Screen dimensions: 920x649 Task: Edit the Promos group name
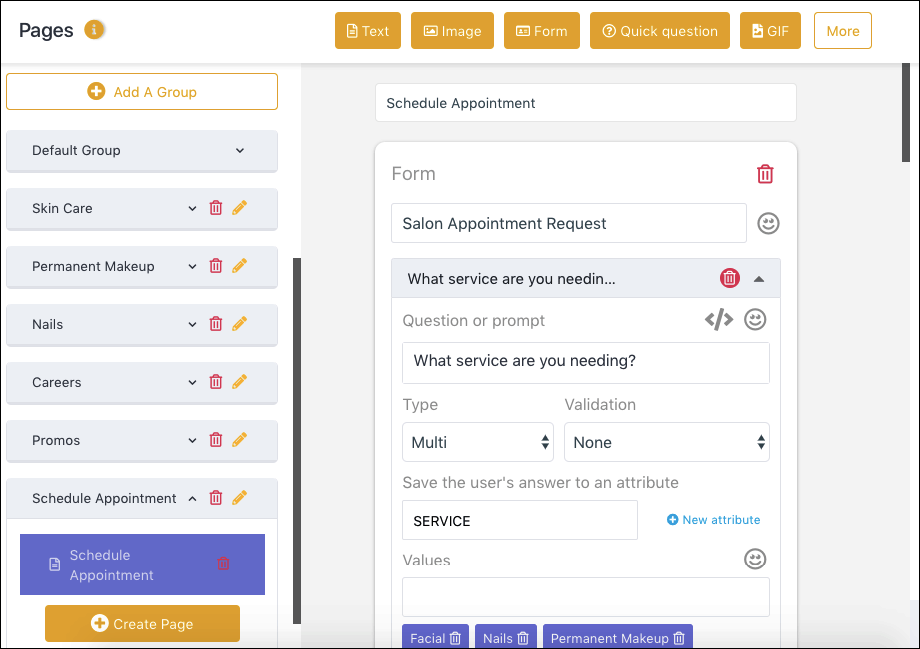239,440
